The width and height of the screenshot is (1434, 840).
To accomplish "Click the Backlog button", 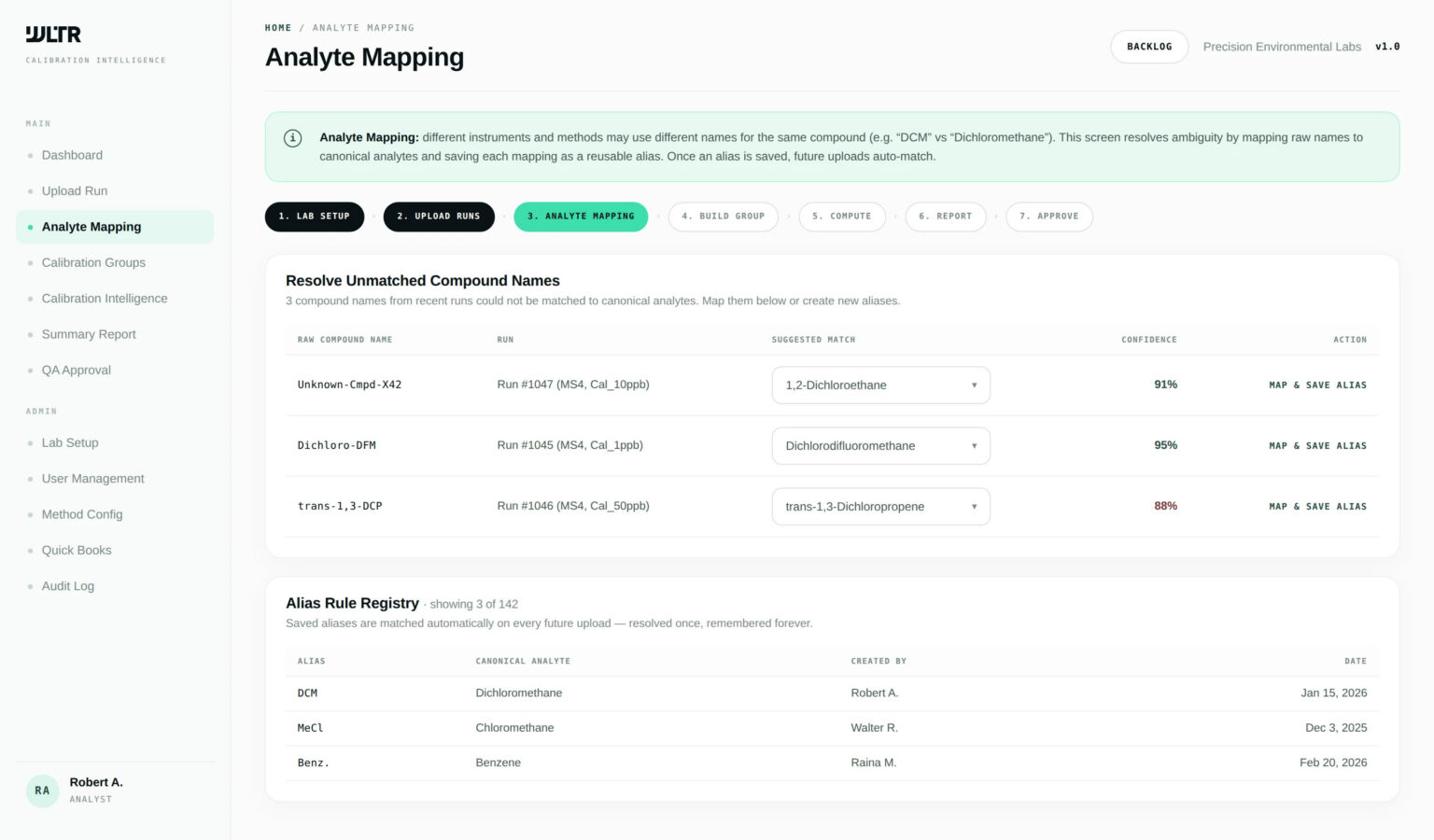I will pos(1149,47).
